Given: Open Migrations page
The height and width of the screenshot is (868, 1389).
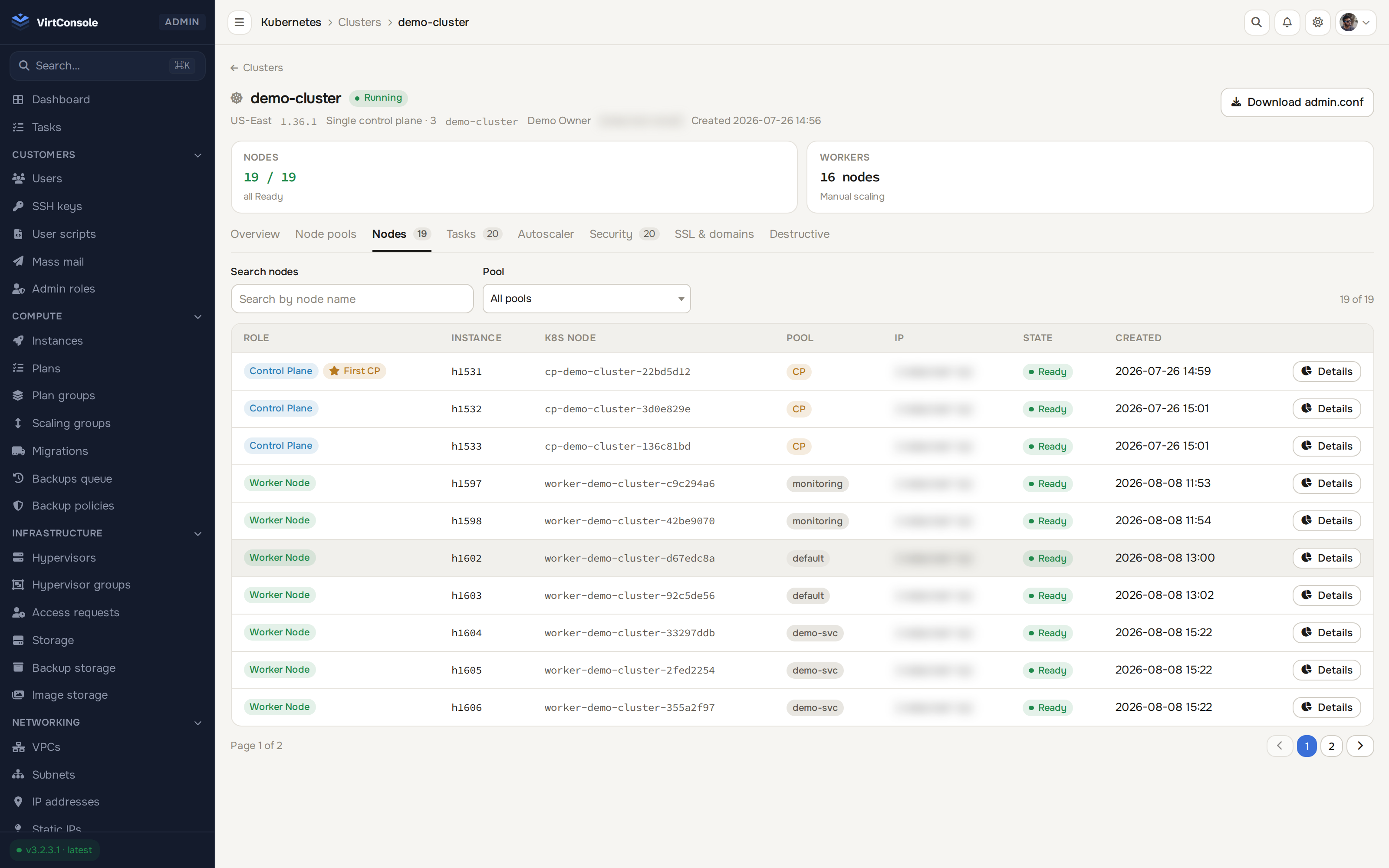Looking at the screenshot, I should pos(107,450).
